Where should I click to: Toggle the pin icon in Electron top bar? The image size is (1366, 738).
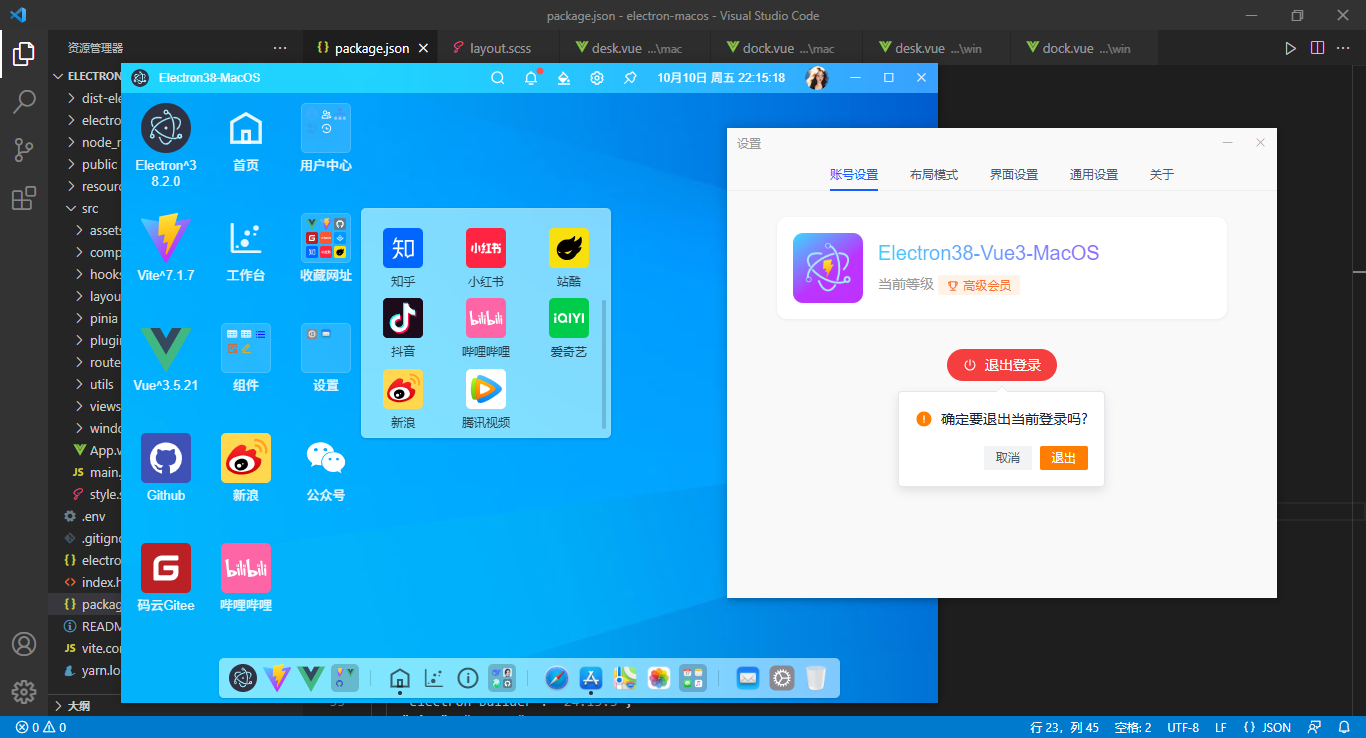(x=630, y=78)
